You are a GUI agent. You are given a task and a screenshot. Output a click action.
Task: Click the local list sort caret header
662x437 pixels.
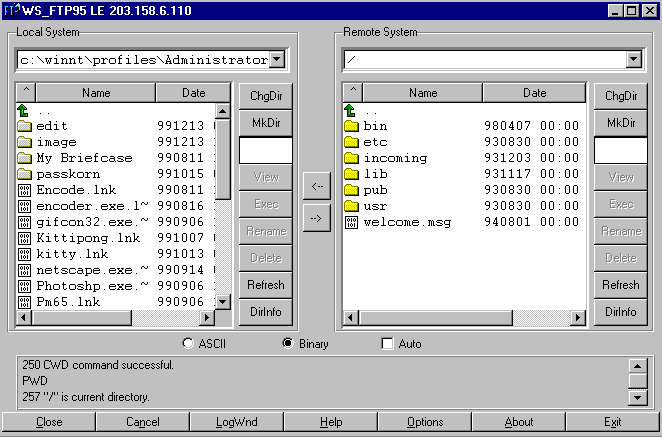(x=26, y=92)
